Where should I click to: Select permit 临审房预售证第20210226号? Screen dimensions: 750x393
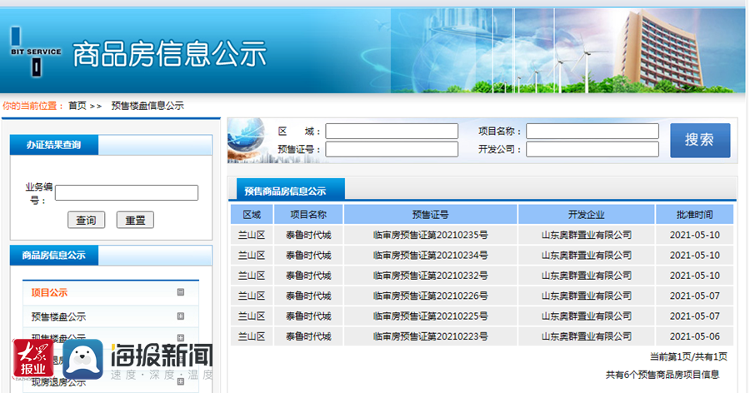point(430,296)
